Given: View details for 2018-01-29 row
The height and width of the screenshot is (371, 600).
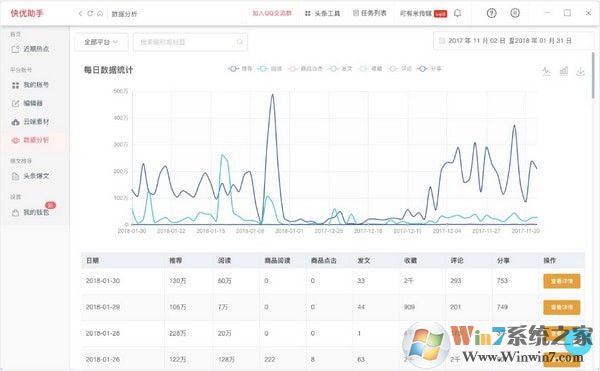Looking at the screenshot, I should (562, 307).
